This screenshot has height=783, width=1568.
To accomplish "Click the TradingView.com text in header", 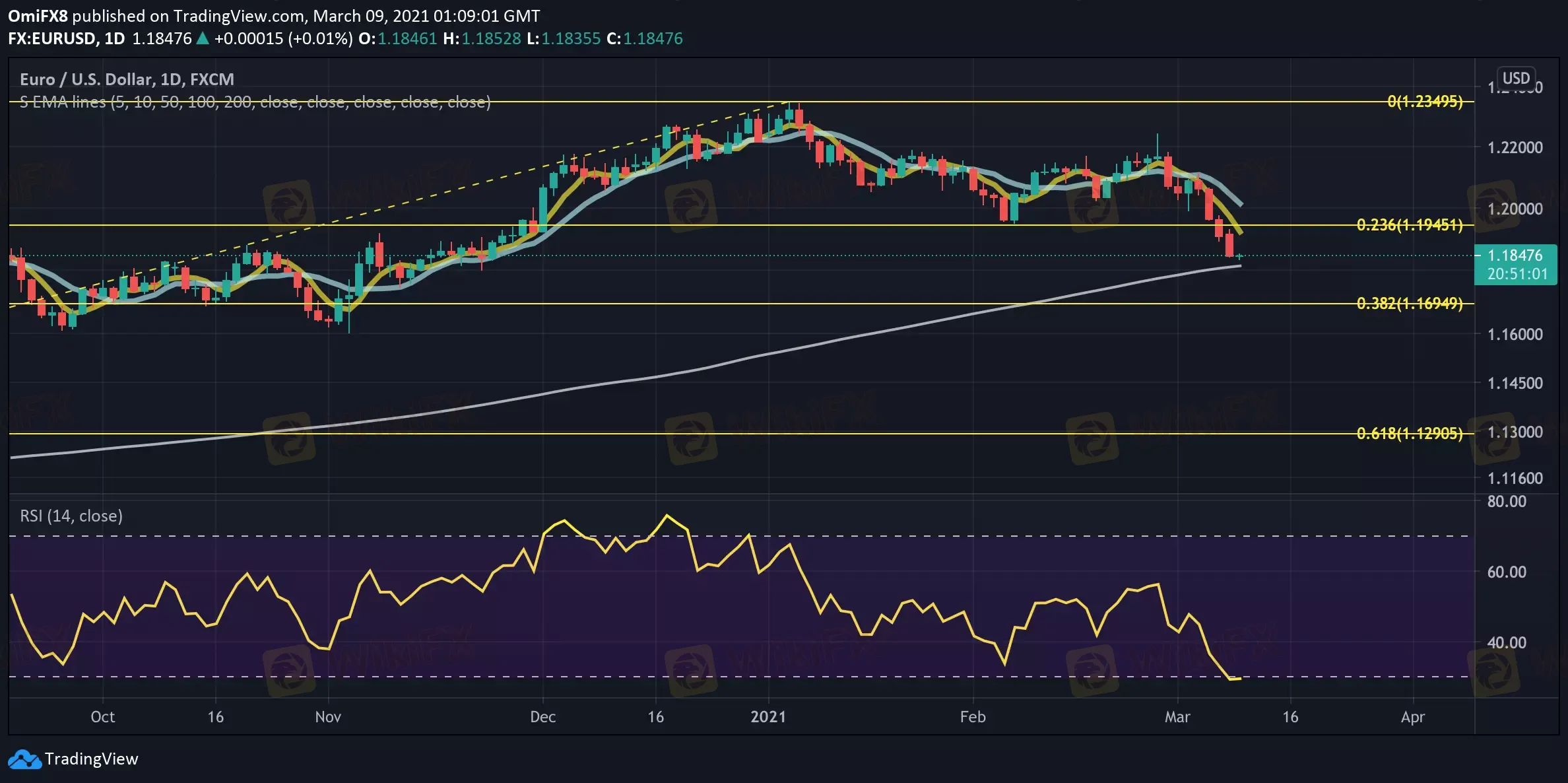I will point(238,16).
